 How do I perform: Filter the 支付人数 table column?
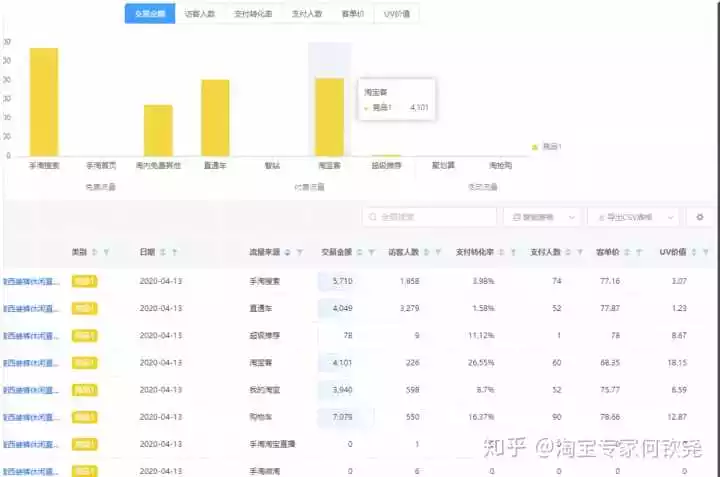[x=579, y=252]
